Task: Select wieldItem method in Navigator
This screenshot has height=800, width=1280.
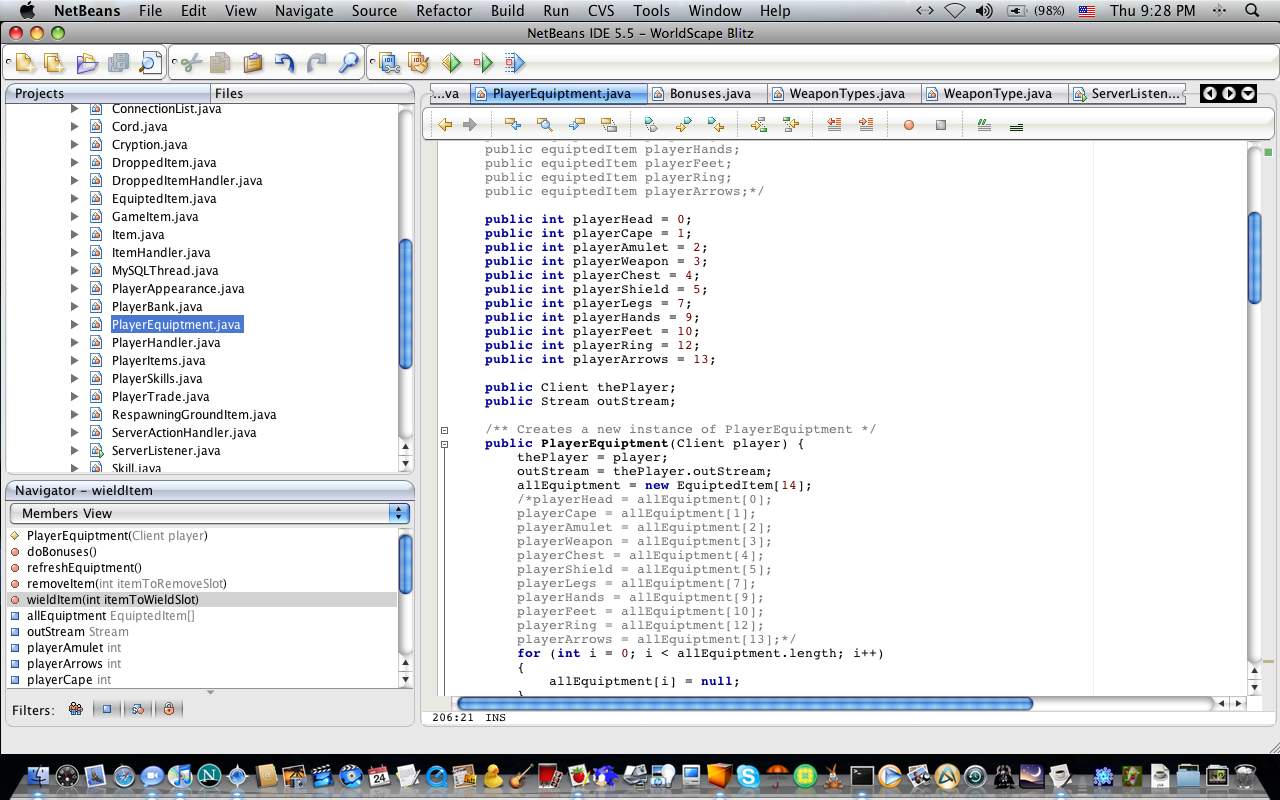Action: [203, 600]
